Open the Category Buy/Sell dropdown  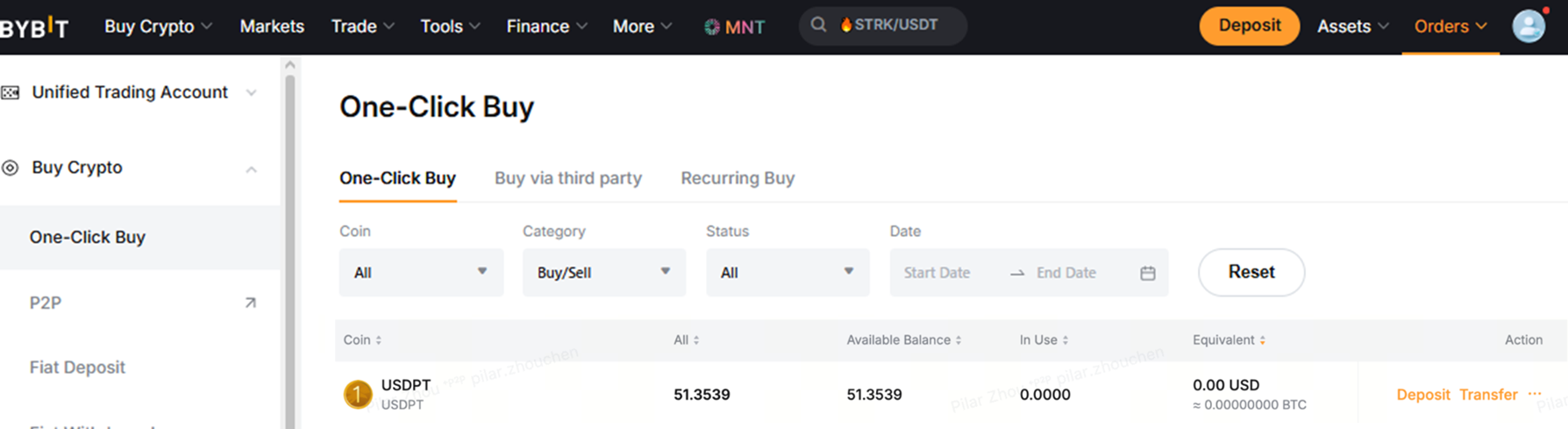click(x=604, y=273)
